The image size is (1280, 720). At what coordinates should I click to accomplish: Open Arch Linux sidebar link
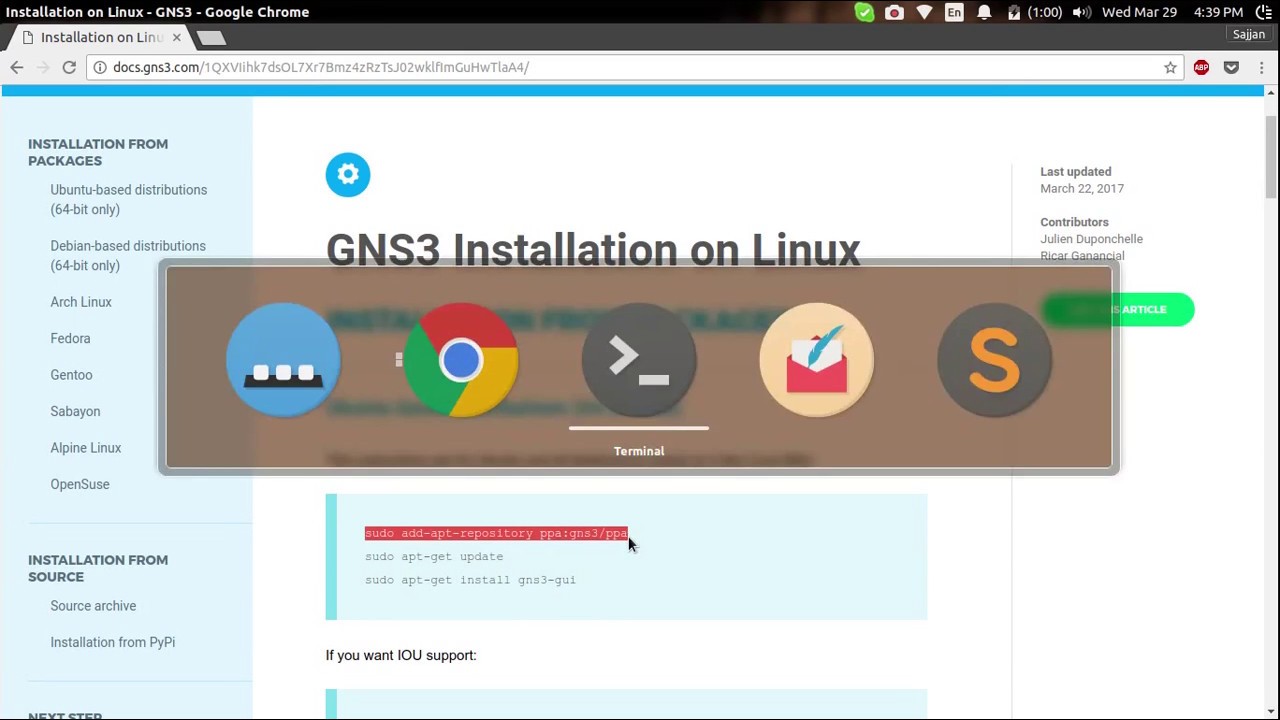81,302
